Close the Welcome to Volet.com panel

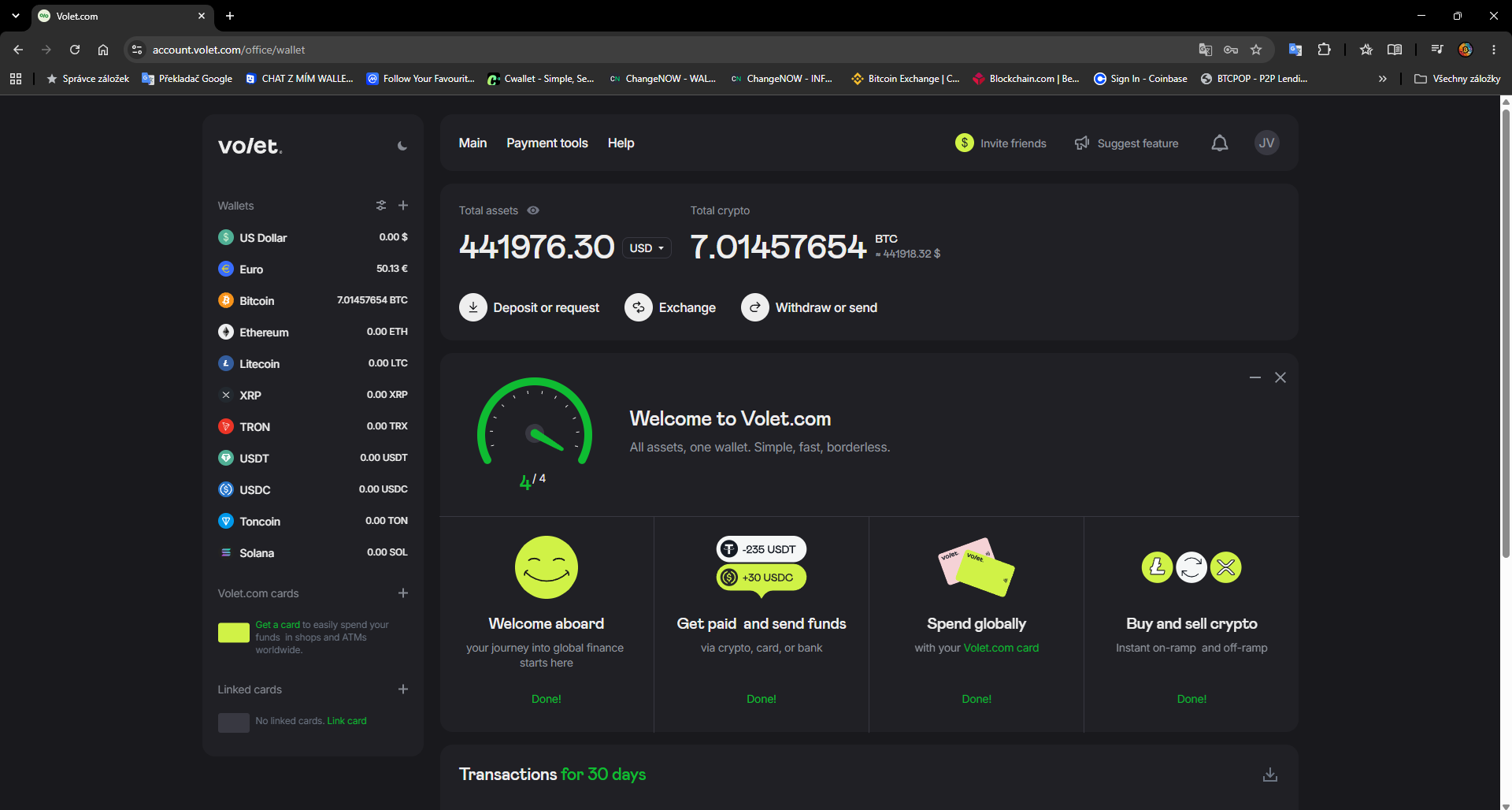(x=1280, y=377)
